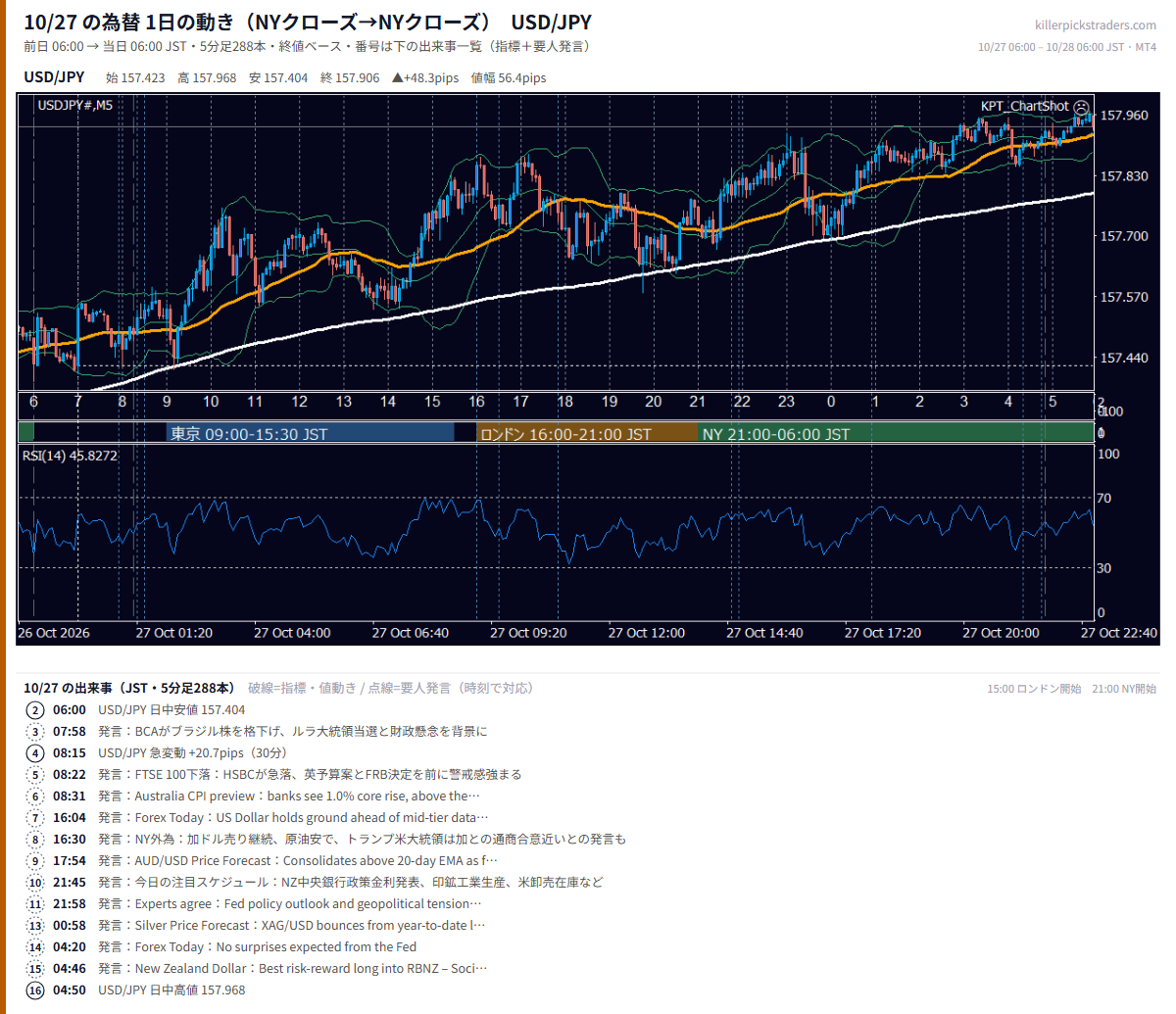
Task: Click the low price 安 157.404
Action: click(278, 78)
